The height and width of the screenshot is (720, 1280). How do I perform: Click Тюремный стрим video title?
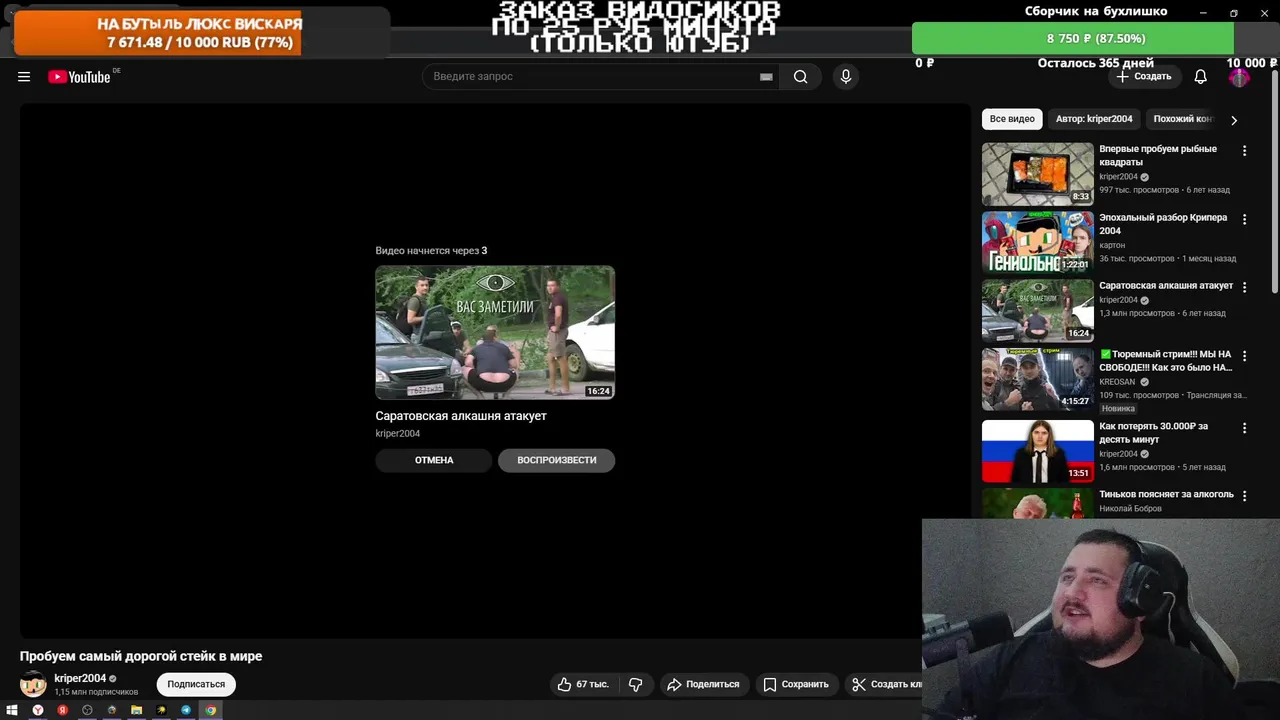[x=1166, y=361]
